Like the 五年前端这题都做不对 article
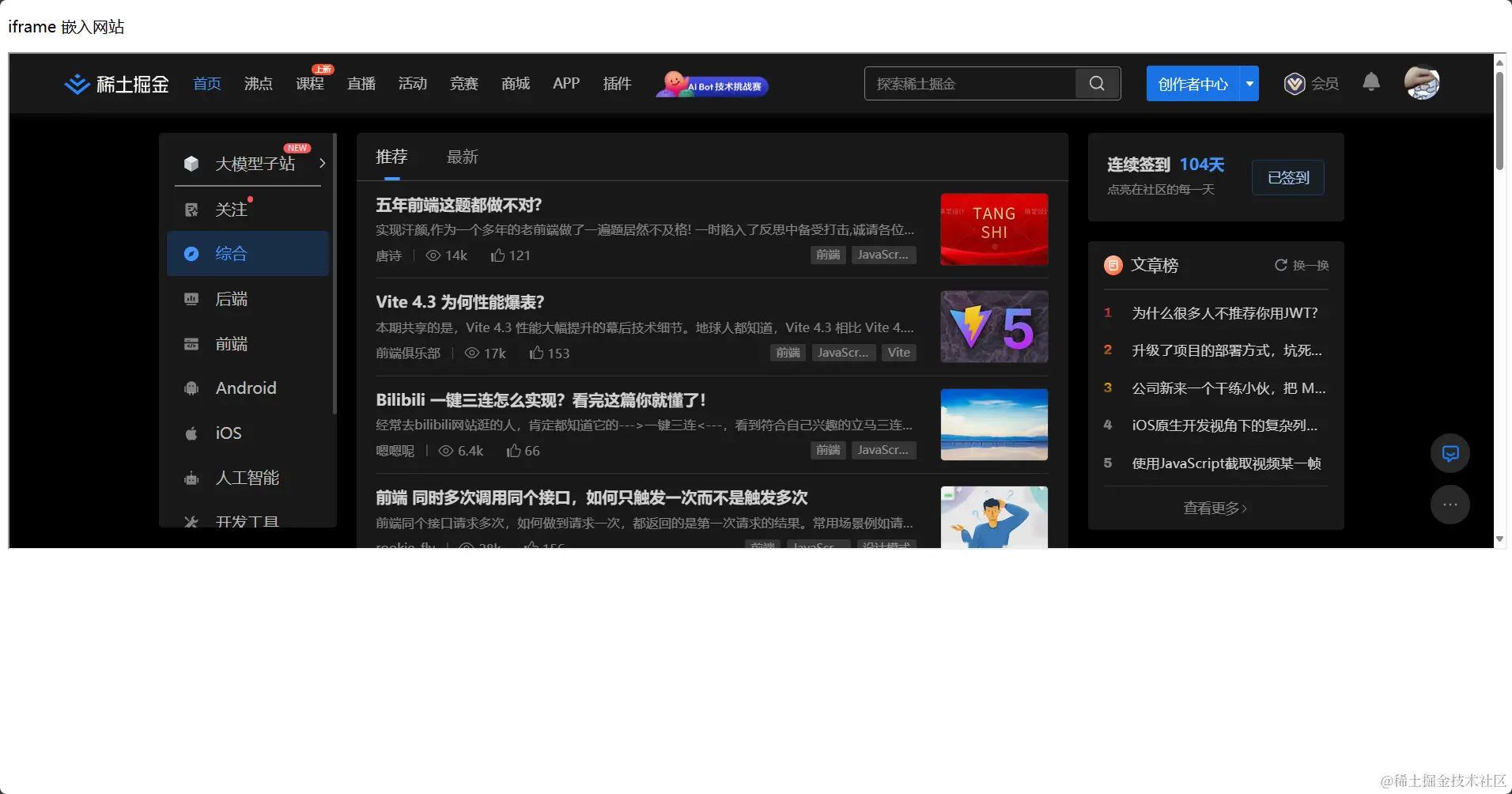1512x794 pixels. 497,255
